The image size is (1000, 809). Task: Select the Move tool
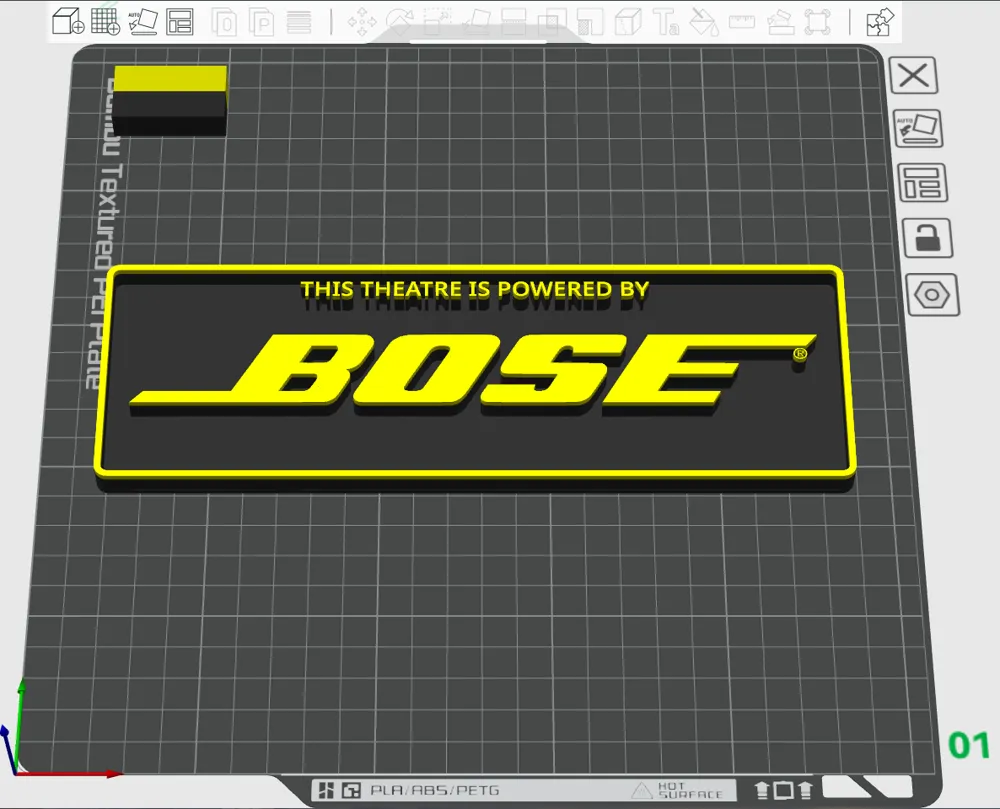[362, 22]
